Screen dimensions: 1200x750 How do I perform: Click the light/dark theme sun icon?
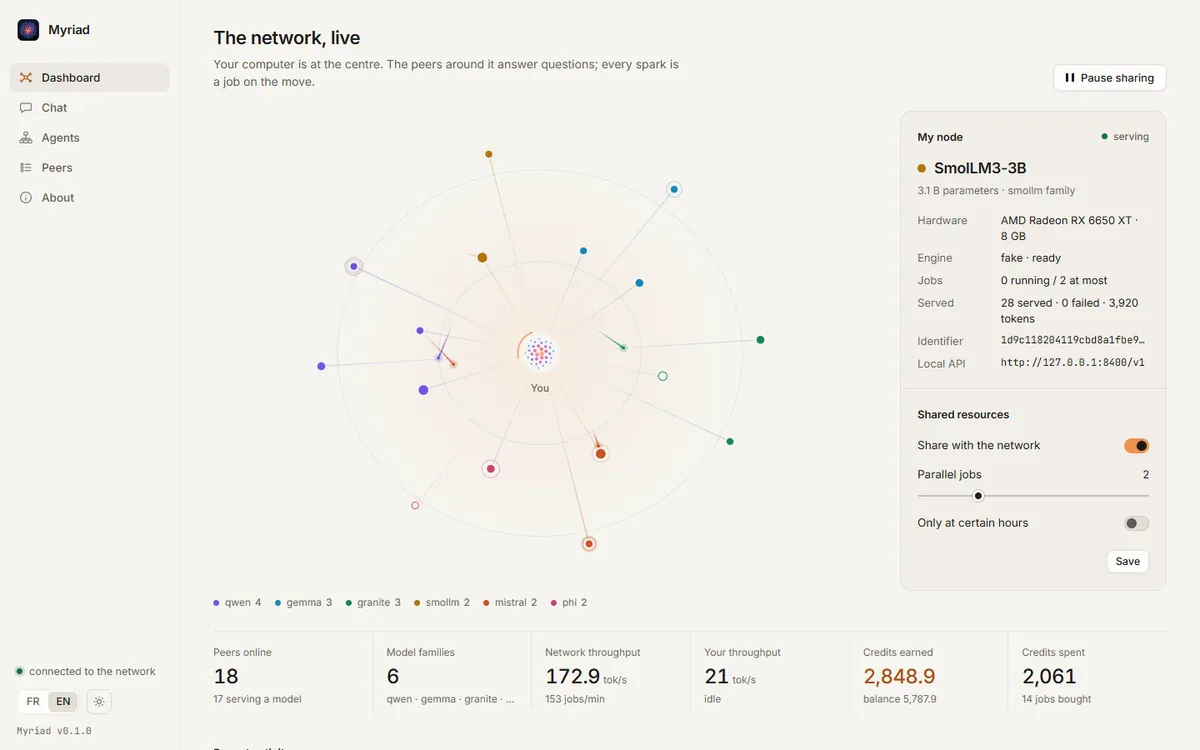coord(99,702)
